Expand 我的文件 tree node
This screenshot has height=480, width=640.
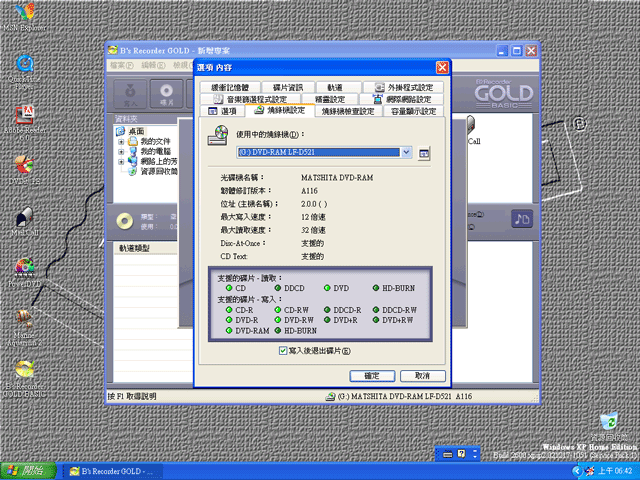(121, 142)
